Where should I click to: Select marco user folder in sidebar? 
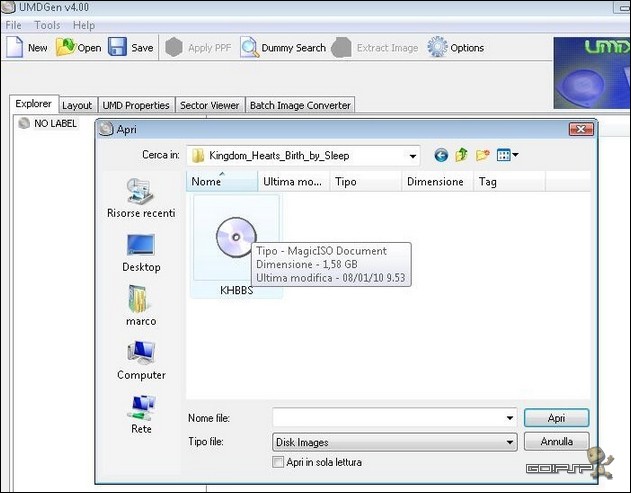[141, 305]
